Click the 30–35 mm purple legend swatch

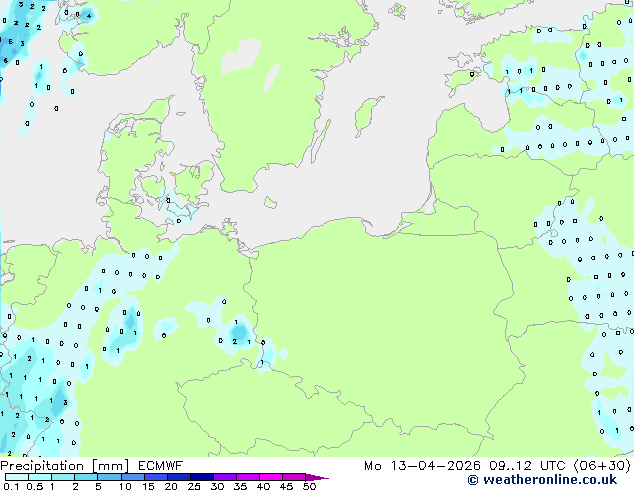225,477
